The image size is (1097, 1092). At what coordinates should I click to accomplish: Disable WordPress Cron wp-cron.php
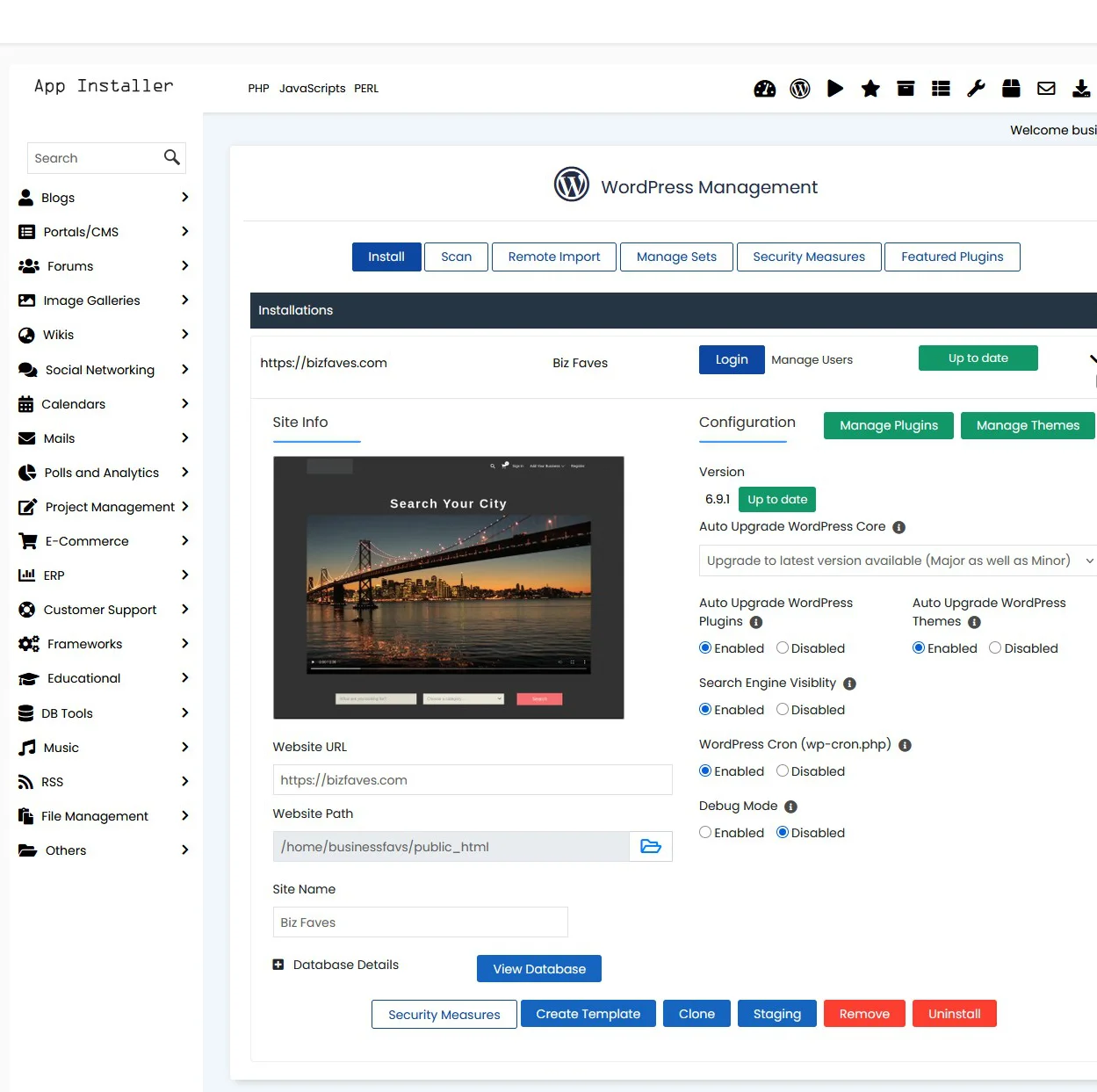(782, 770)
